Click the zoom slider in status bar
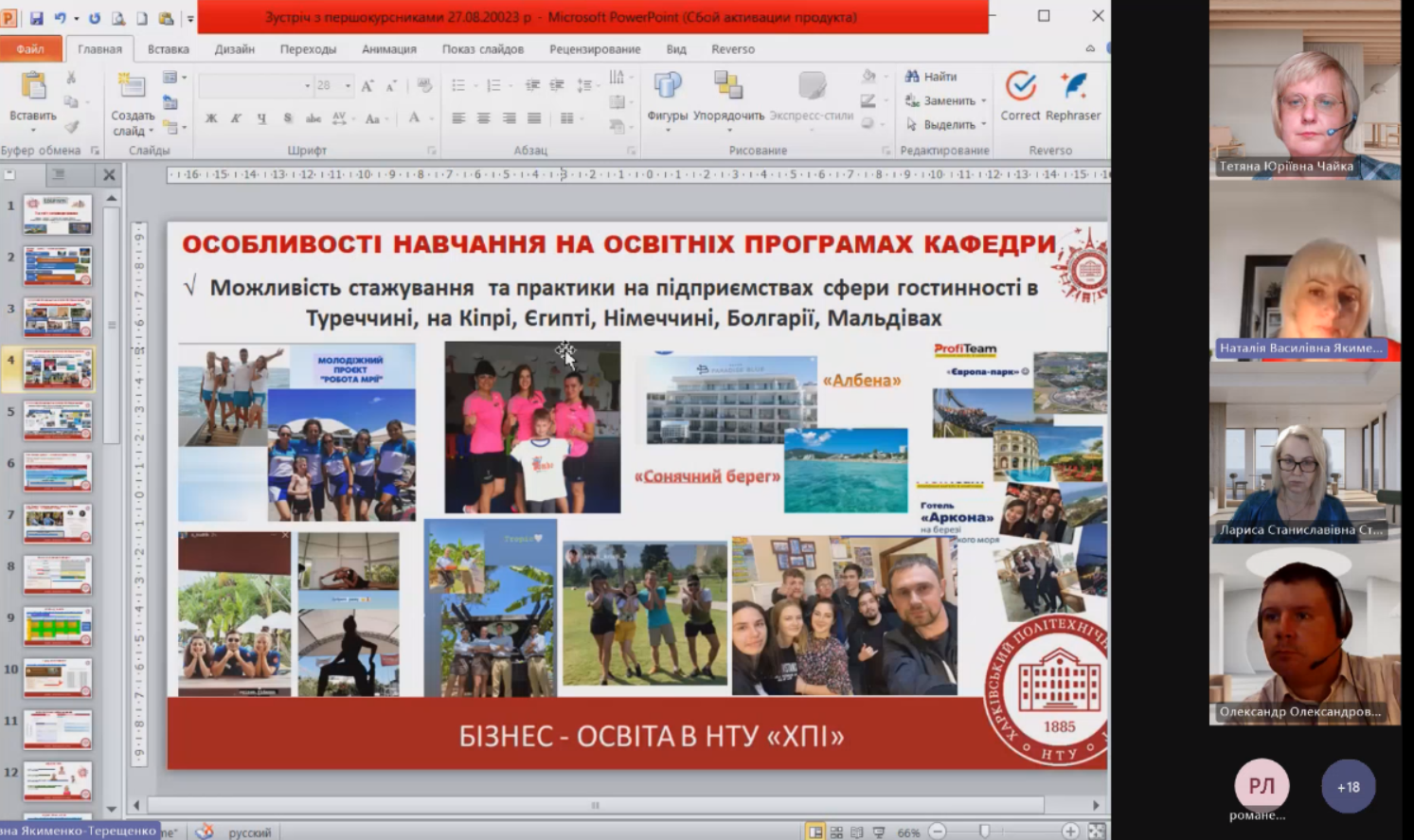This screenshot has height=840, width=1414. 985,831
